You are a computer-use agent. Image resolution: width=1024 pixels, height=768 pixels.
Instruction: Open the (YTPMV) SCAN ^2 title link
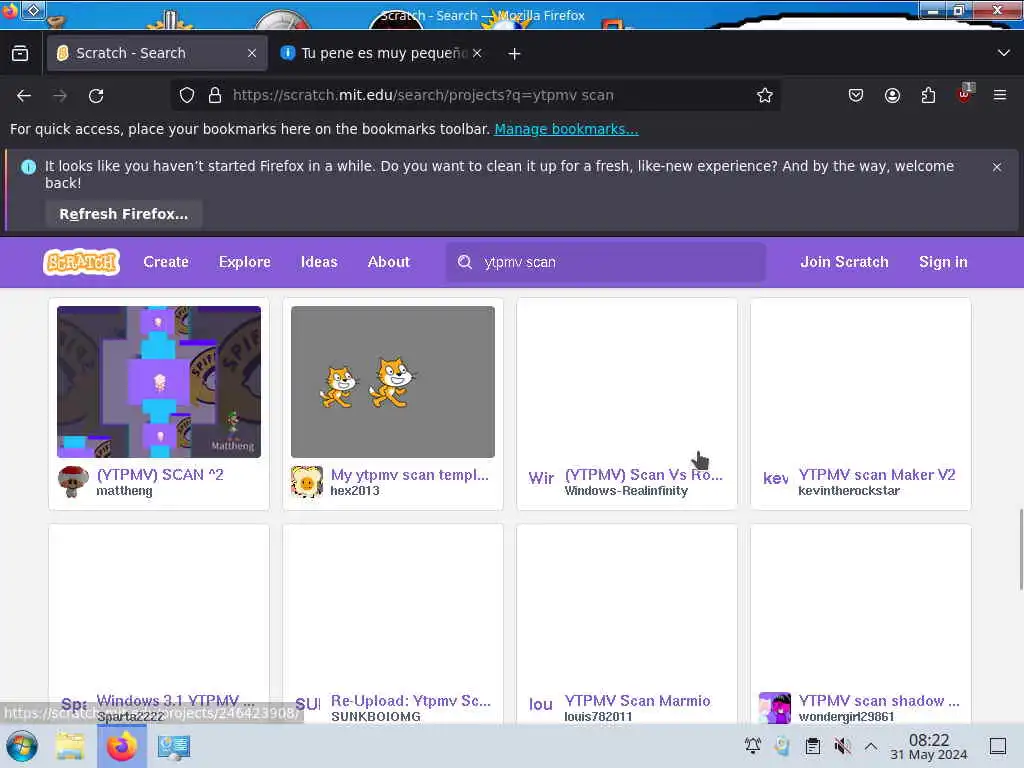click(160, 475)
